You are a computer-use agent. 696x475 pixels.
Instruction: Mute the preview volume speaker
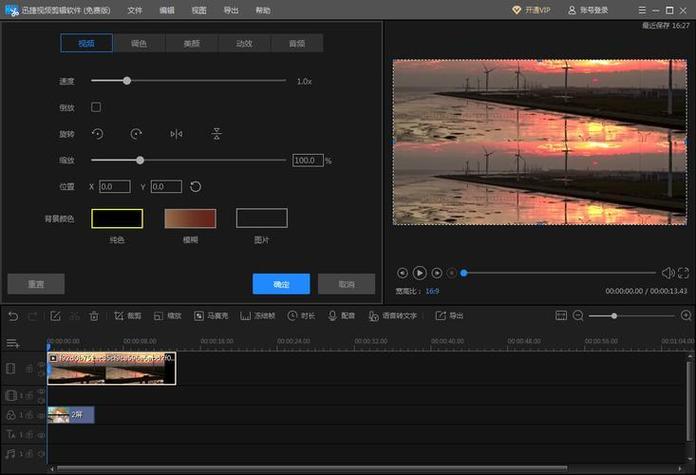668,273
